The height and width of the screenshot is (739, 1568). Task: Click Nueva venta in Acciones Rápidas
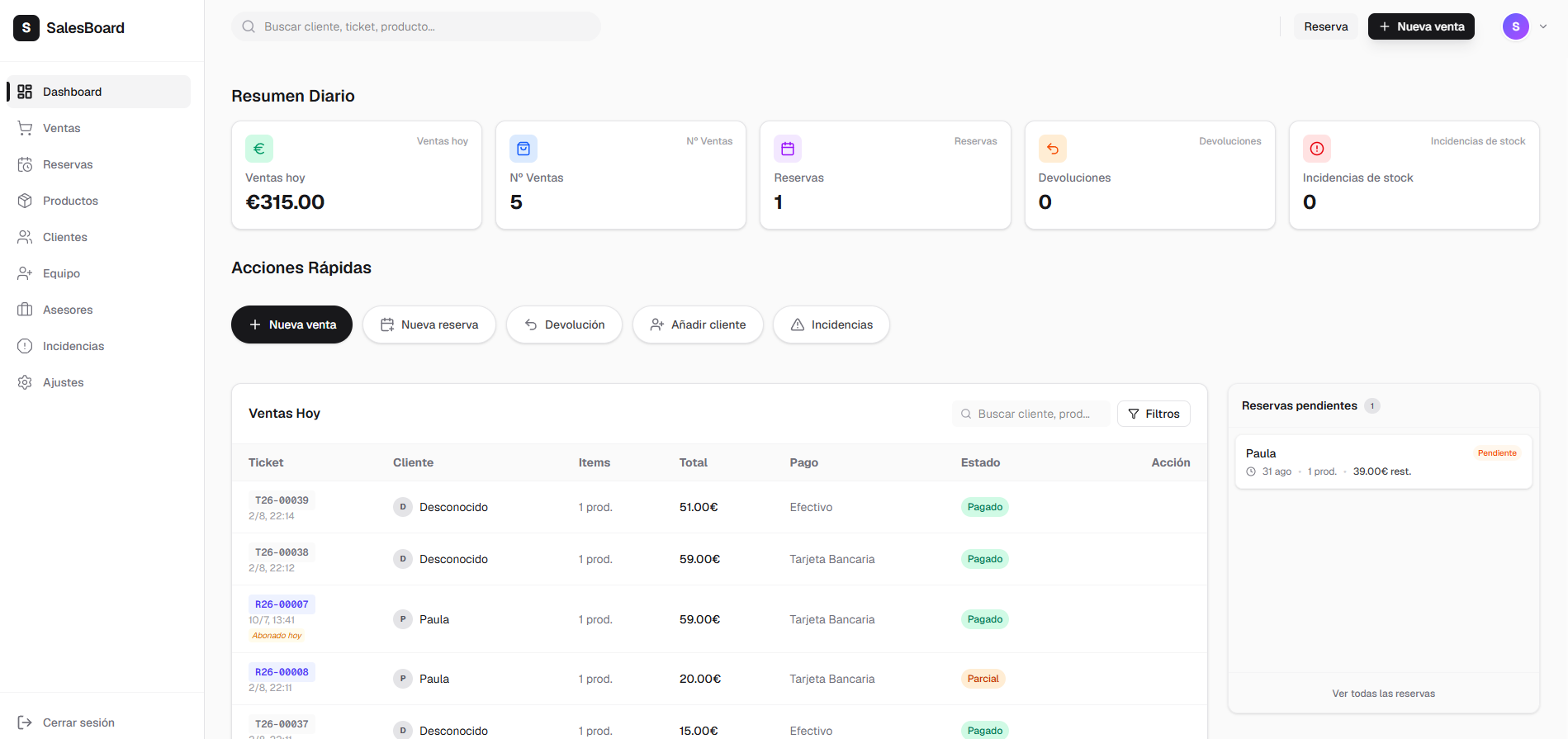coord(291,324)
